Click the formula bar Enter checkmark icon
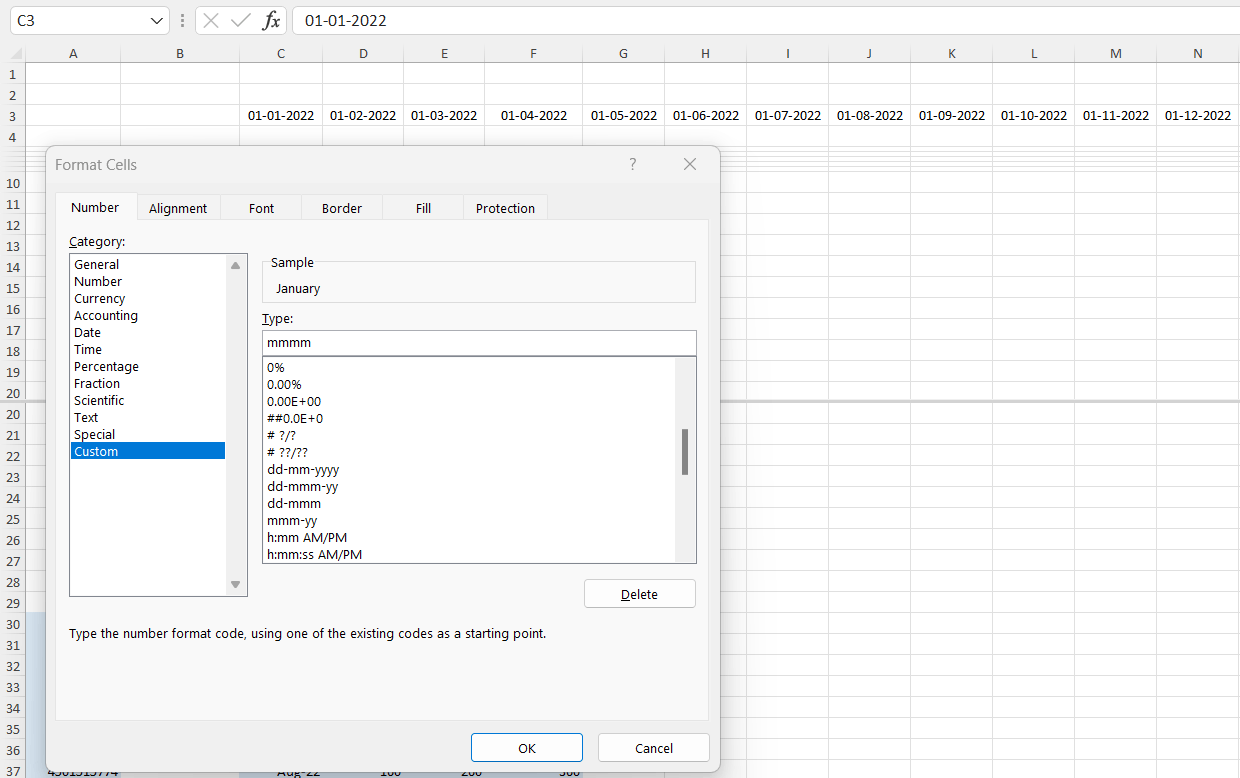Screen dimensions: 1240x778 pyautogui.click(x=240, y=21)
